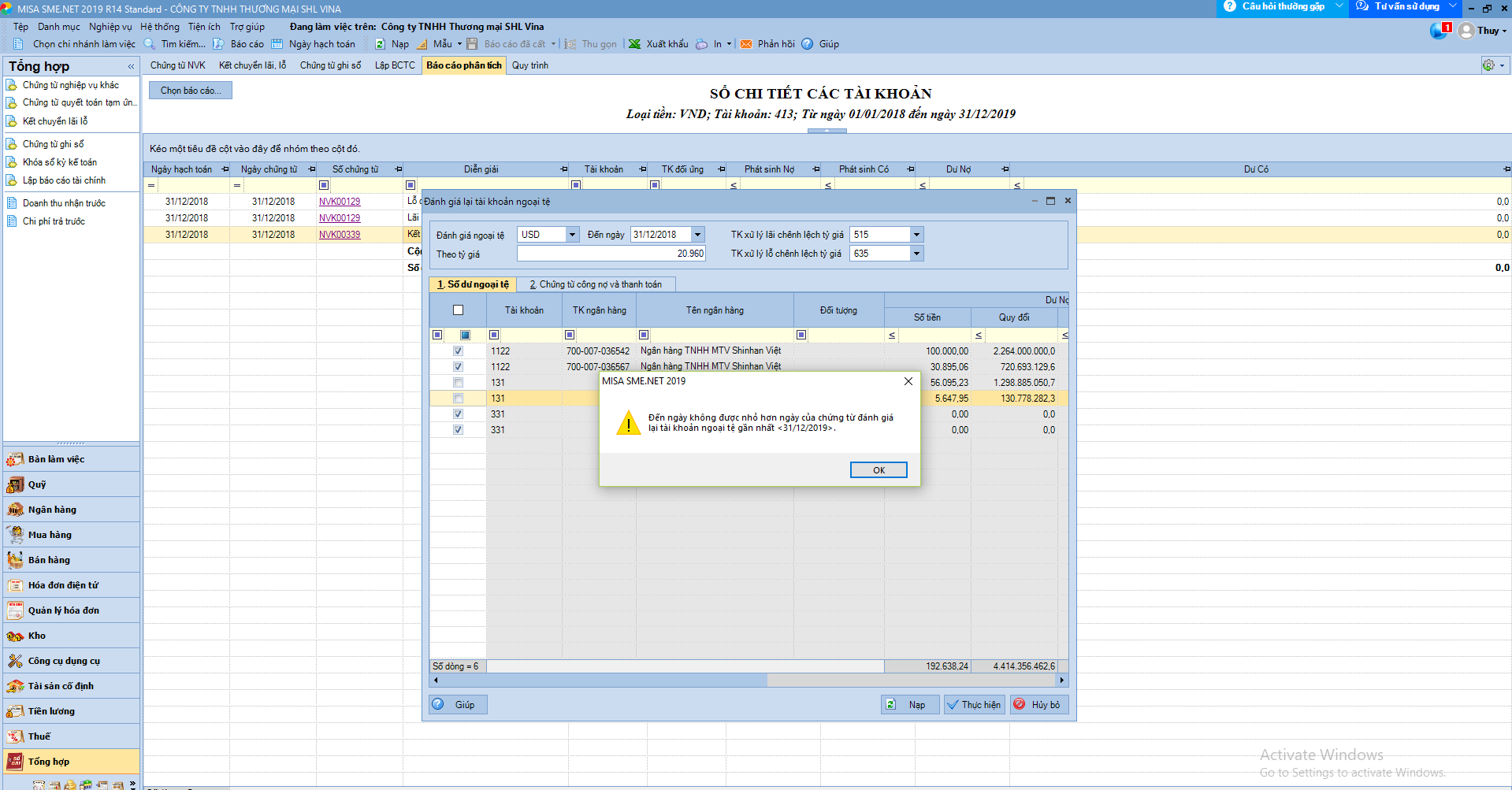This screenshot has height=790, width=1512.
Task: Uncheck the first 331 row checkbox
Action: point(459,414)
